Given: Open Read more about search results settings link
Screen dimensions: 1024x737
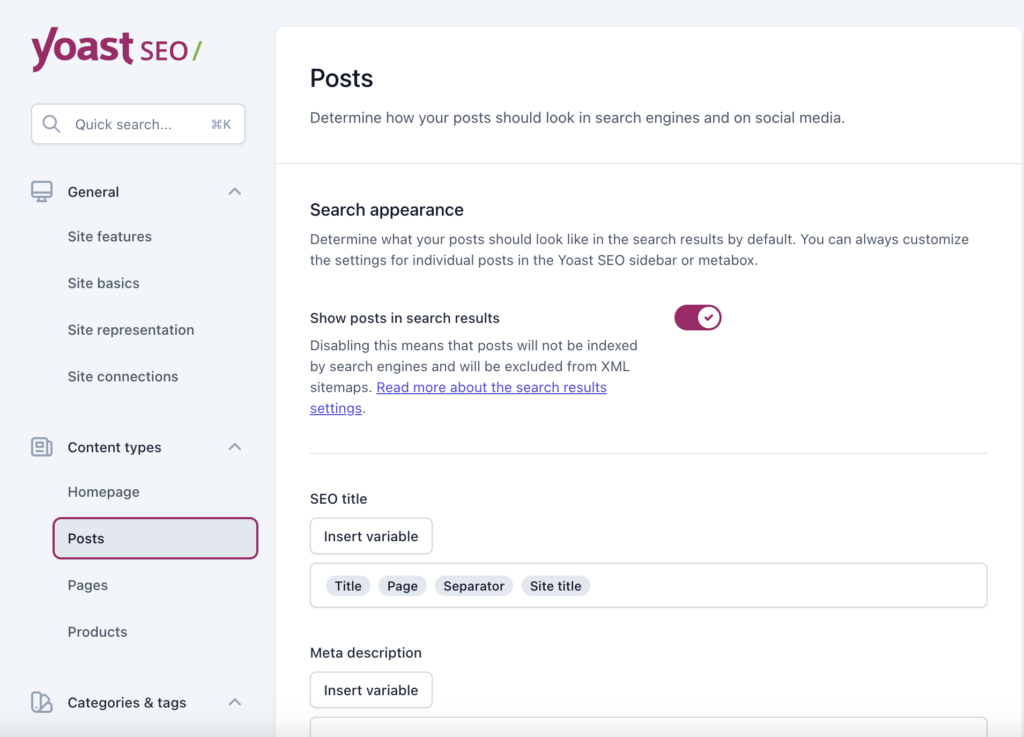Looking at the screenshot, I should (x=491, y=387).
